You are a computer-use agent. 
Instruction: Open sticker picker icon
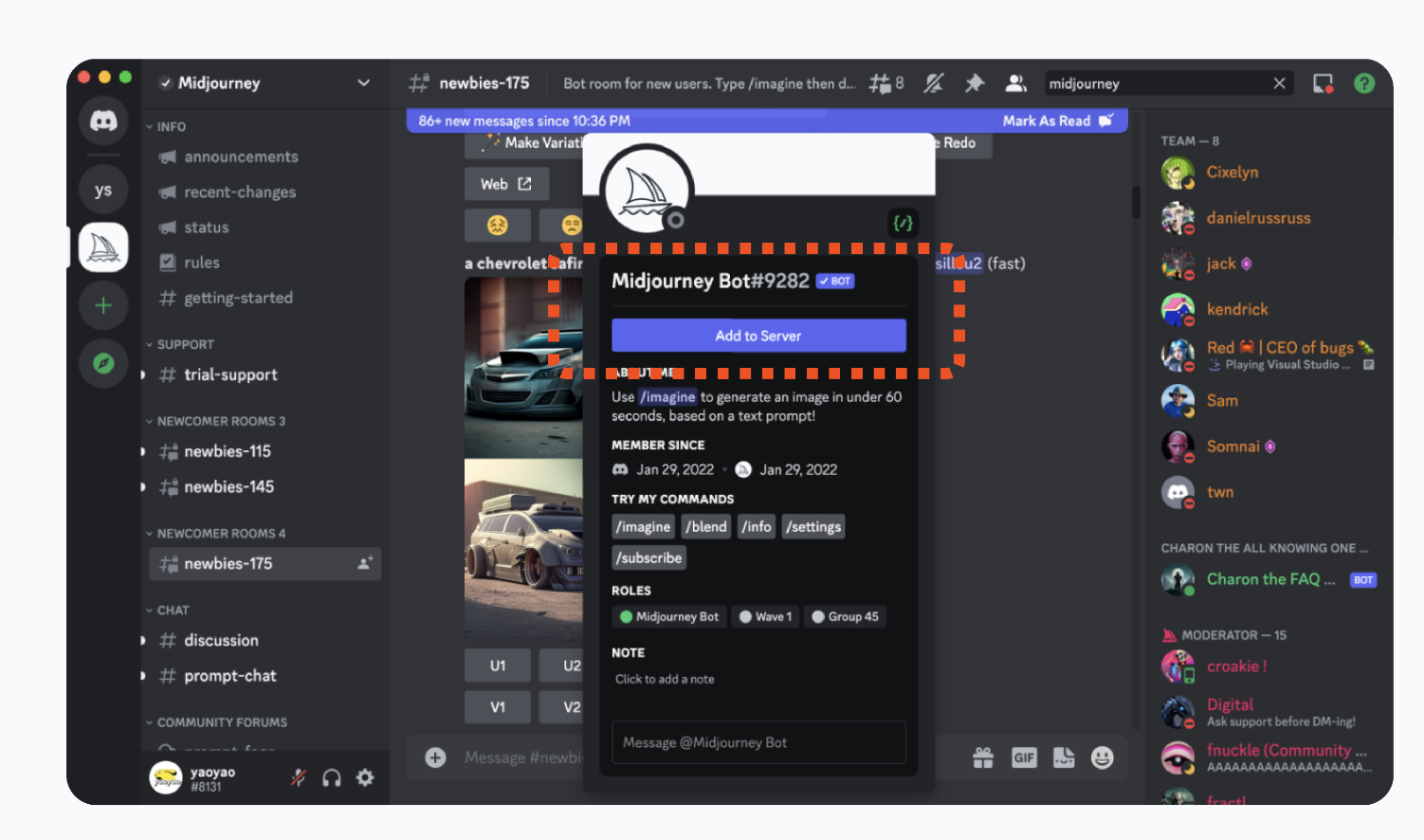pyautogui.click(x=1064, y=758)
